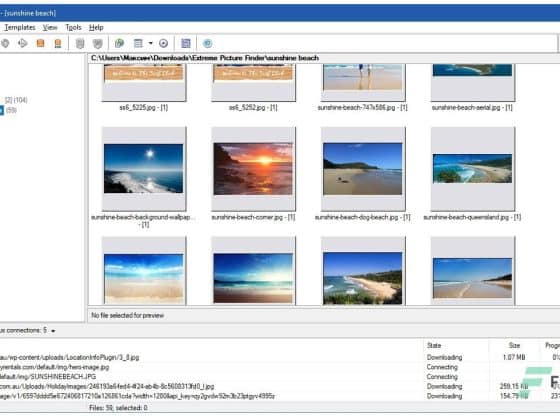Select thumbnail above ss6_5252.jpg
The height and width of the screenshot is (420, 560).
[x=254, y=82]
